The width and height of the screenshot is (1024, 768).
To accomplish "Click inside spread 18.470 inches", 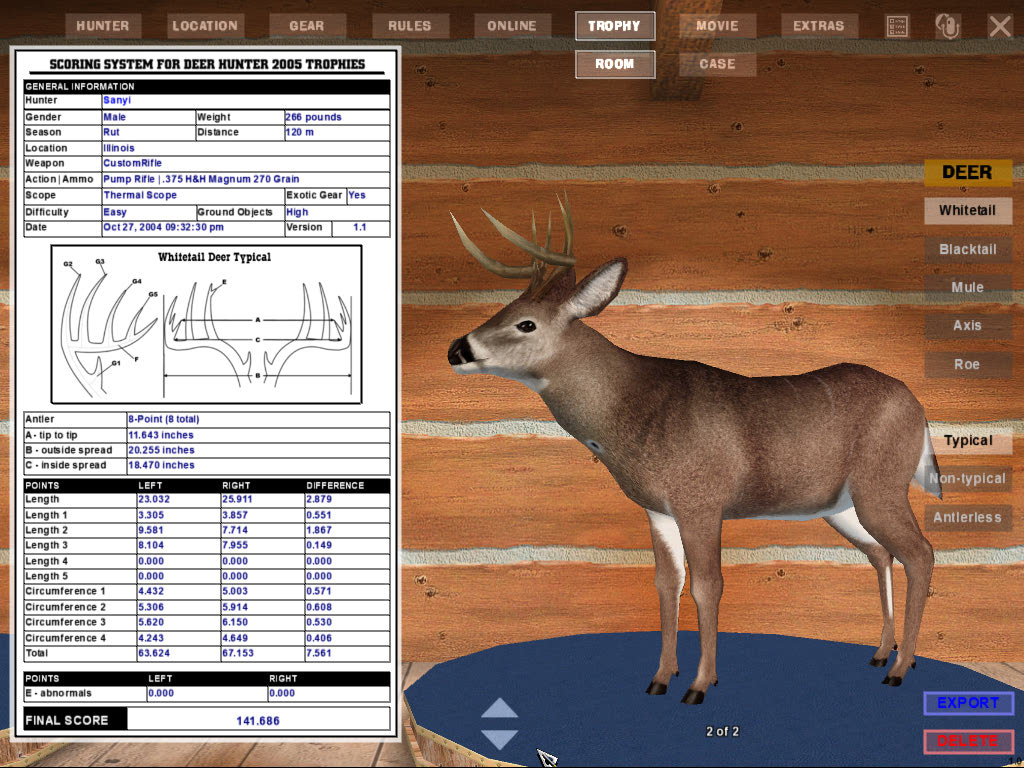I will [x=161, y=465].
